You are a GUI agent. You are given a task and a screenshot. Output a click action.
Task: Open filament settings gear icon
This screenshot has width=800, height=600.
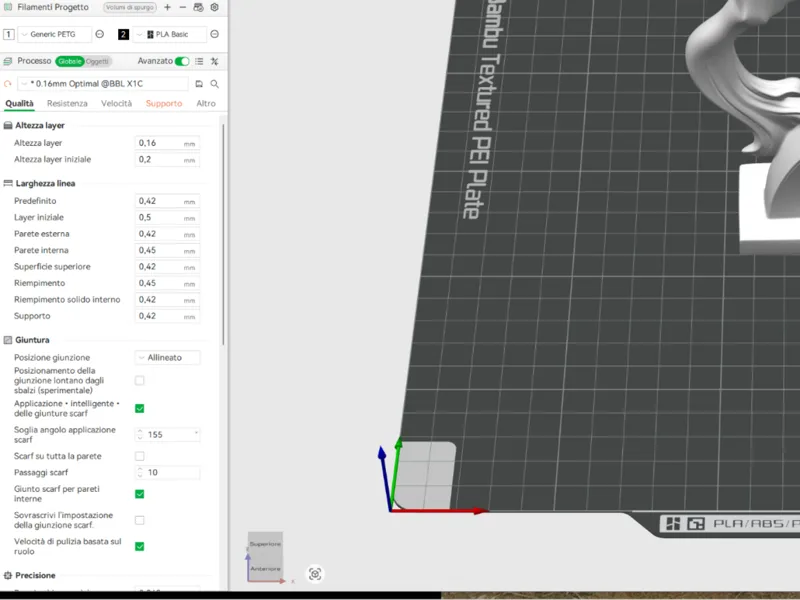214,7
